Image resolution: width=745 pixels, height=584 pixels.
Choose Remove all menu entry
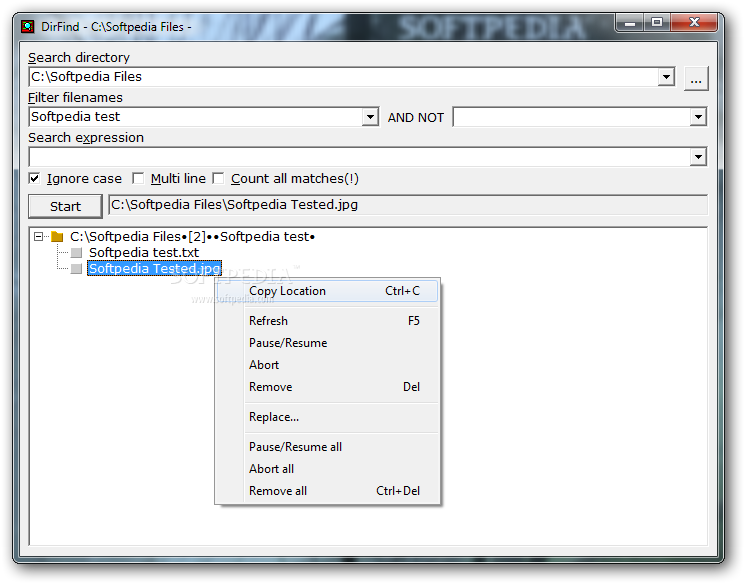tap(327, 490)
